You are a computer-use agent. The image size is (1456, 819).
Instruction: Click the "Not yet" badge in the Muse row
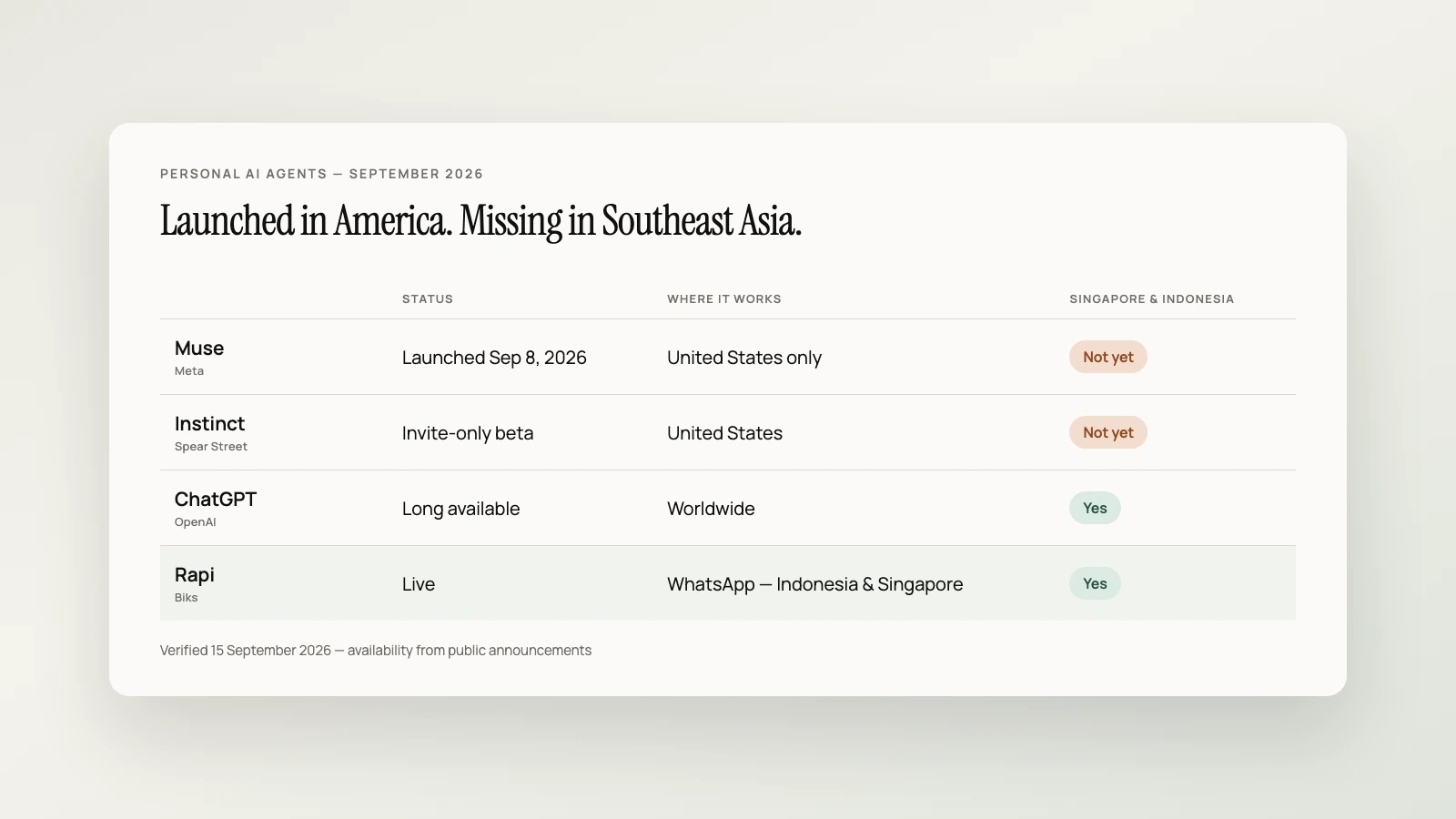click(1108, 357)
